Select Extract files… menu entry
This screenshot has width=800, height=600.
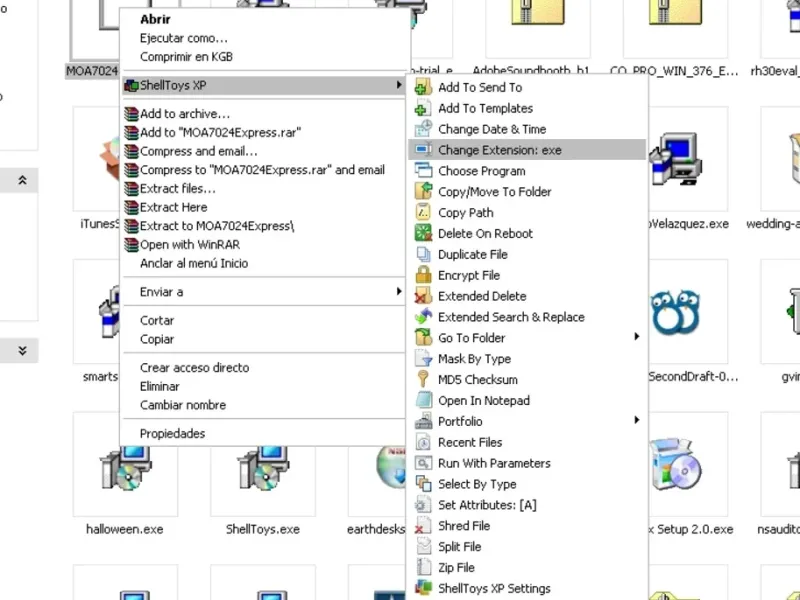[178, 189]
